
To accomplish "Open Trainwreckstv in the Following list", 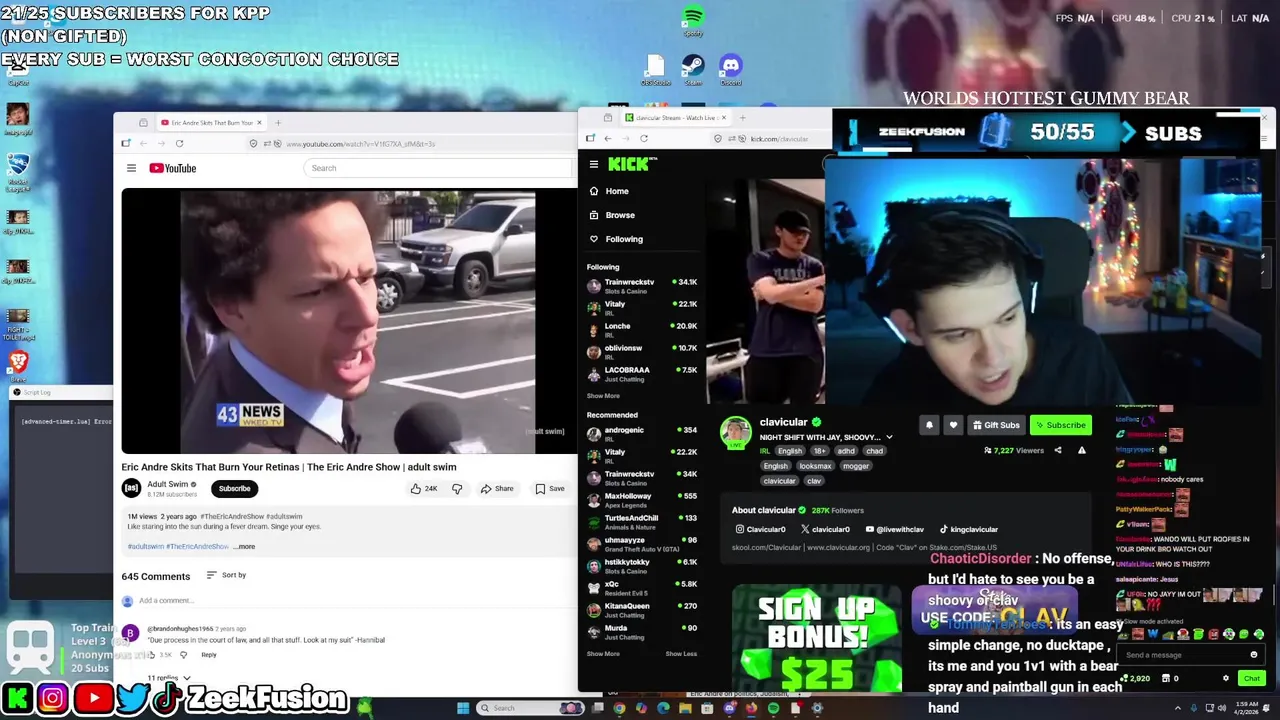I will [642, 285].
